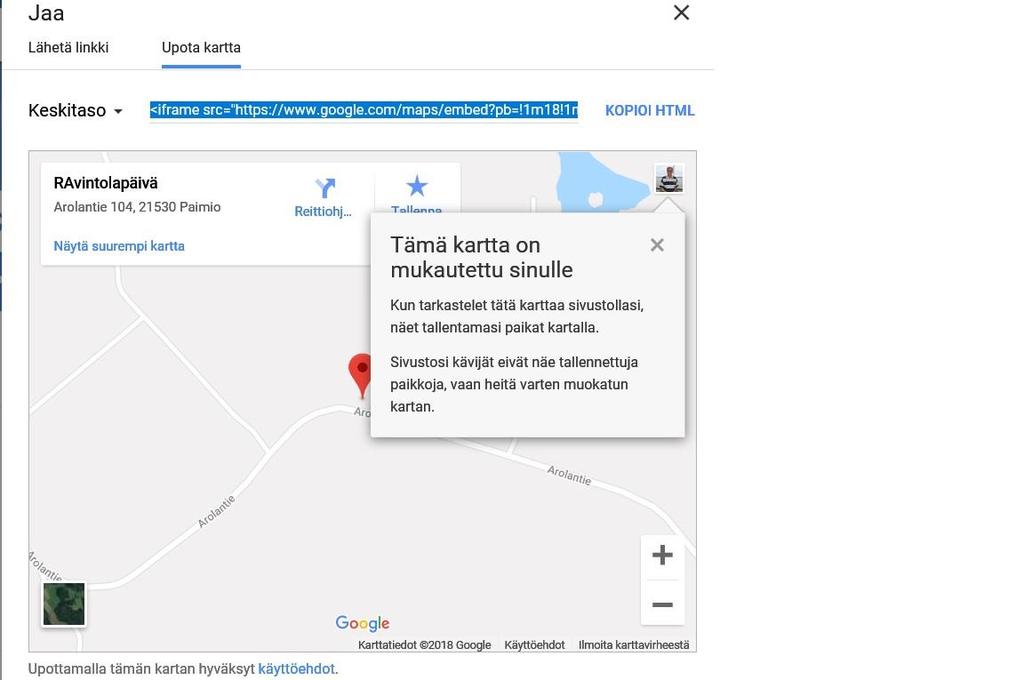Image resolution: width=1024 pixels, height=680 pixels.
Task: Click the user profile picture on map
Action: (x=669, y=178)
